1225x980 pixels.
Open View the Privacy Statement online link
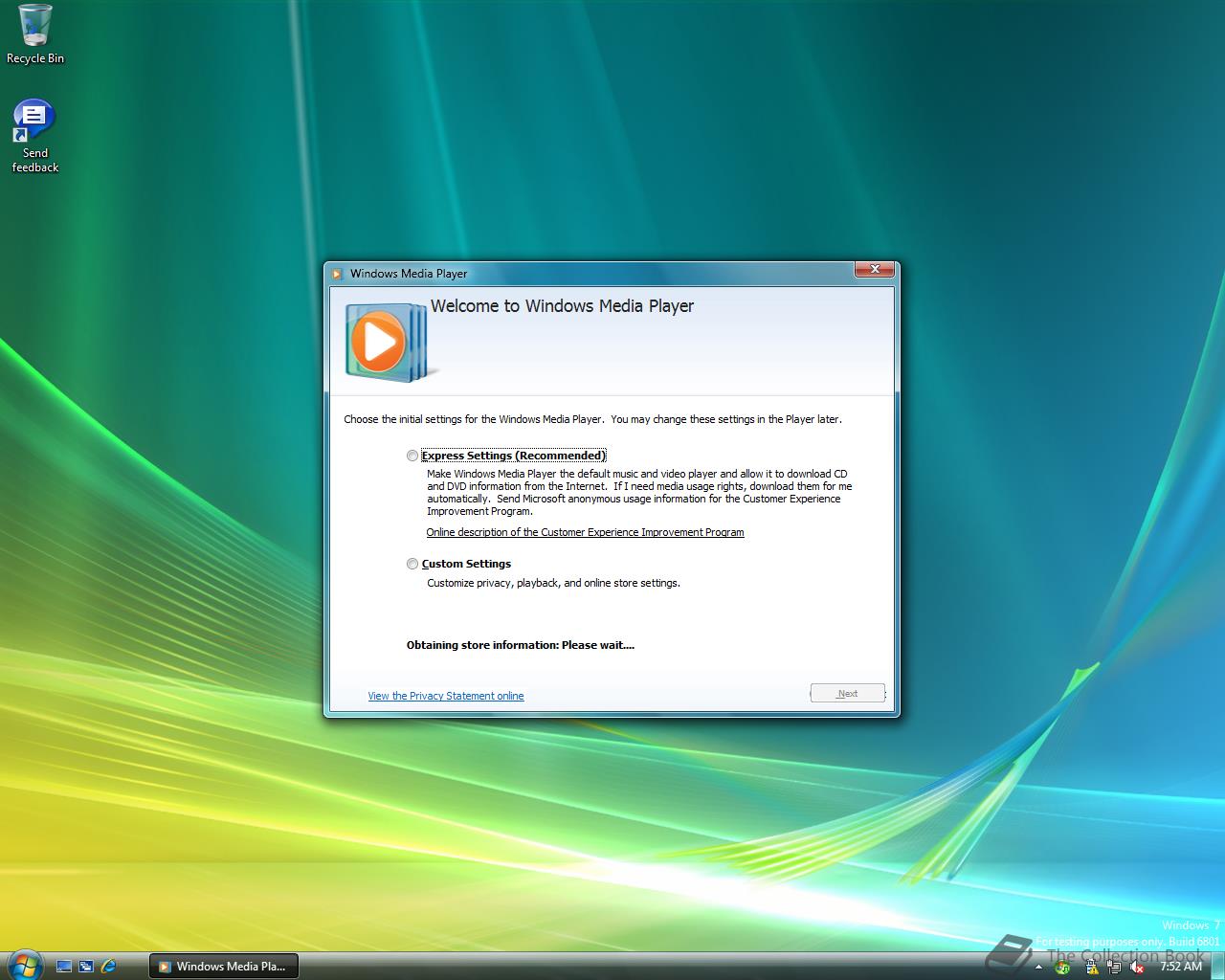point(446,696)
